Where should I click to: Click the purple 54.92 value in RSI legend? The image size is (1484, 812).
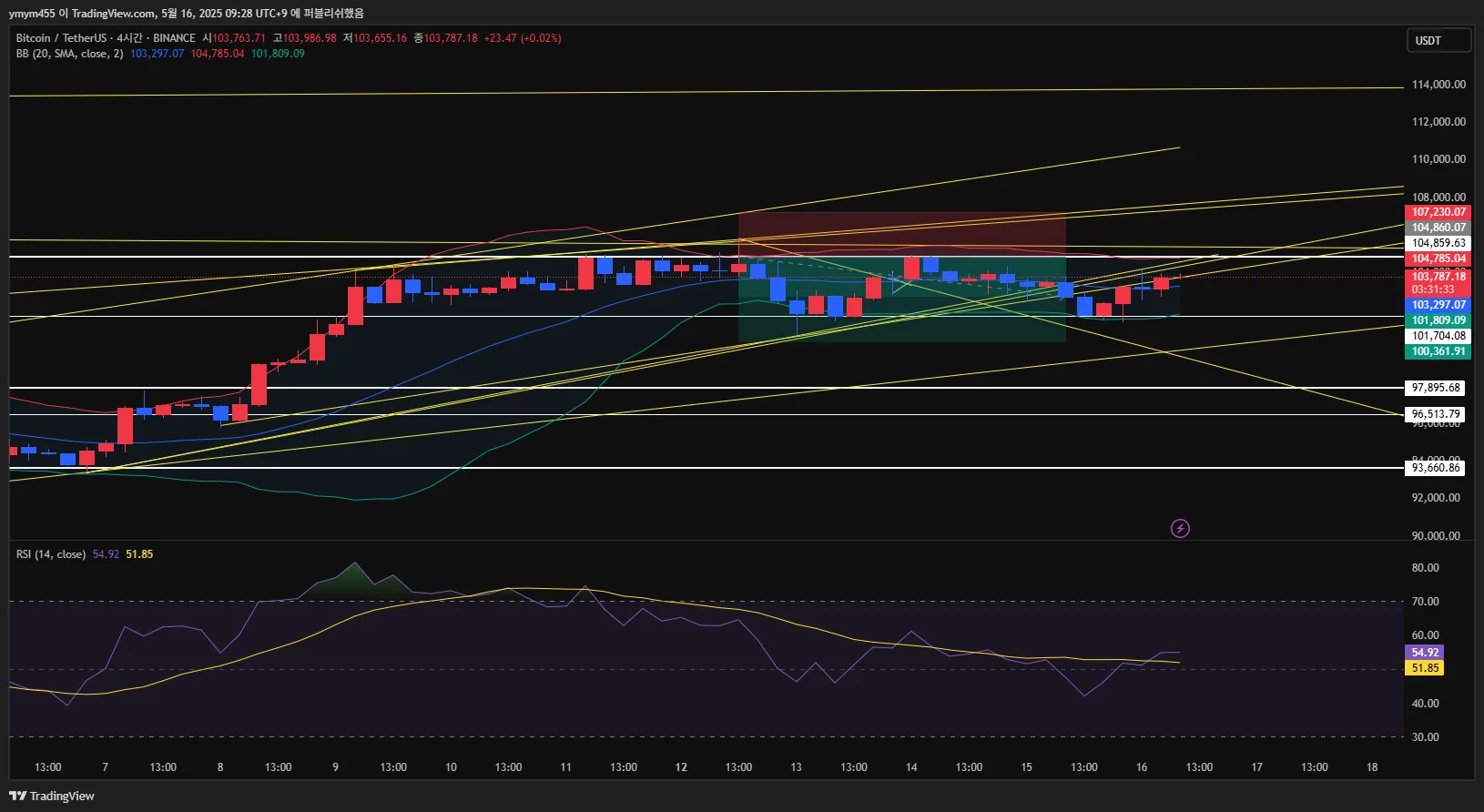point(106,554)
